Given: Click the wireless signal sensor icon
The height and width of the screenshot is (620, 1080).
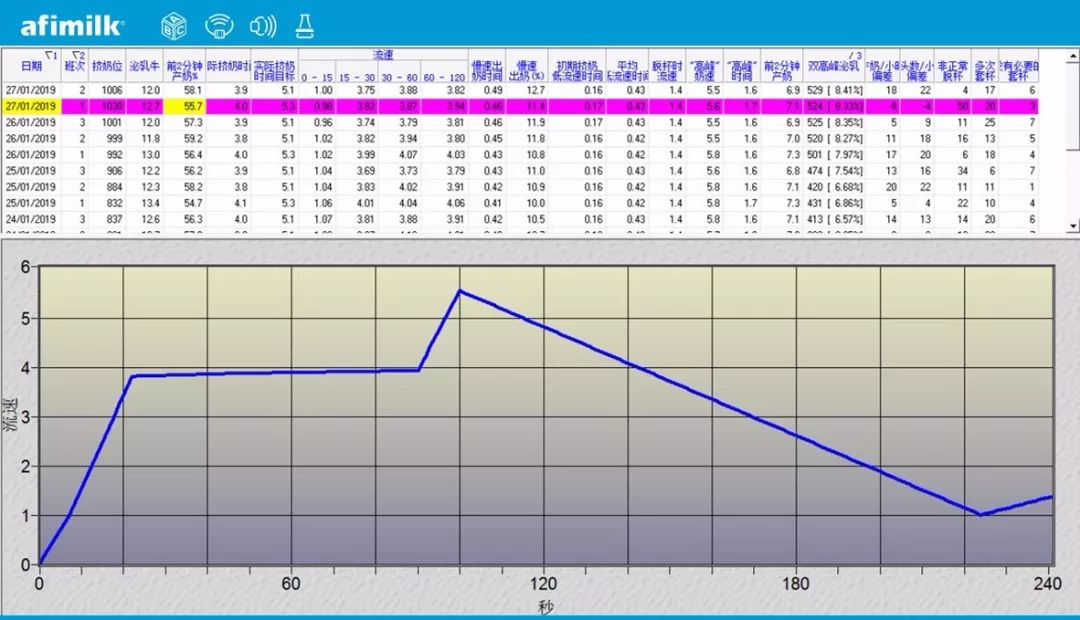Looking at the screenshot, I should pyautogui.click(x=219, y=26).
